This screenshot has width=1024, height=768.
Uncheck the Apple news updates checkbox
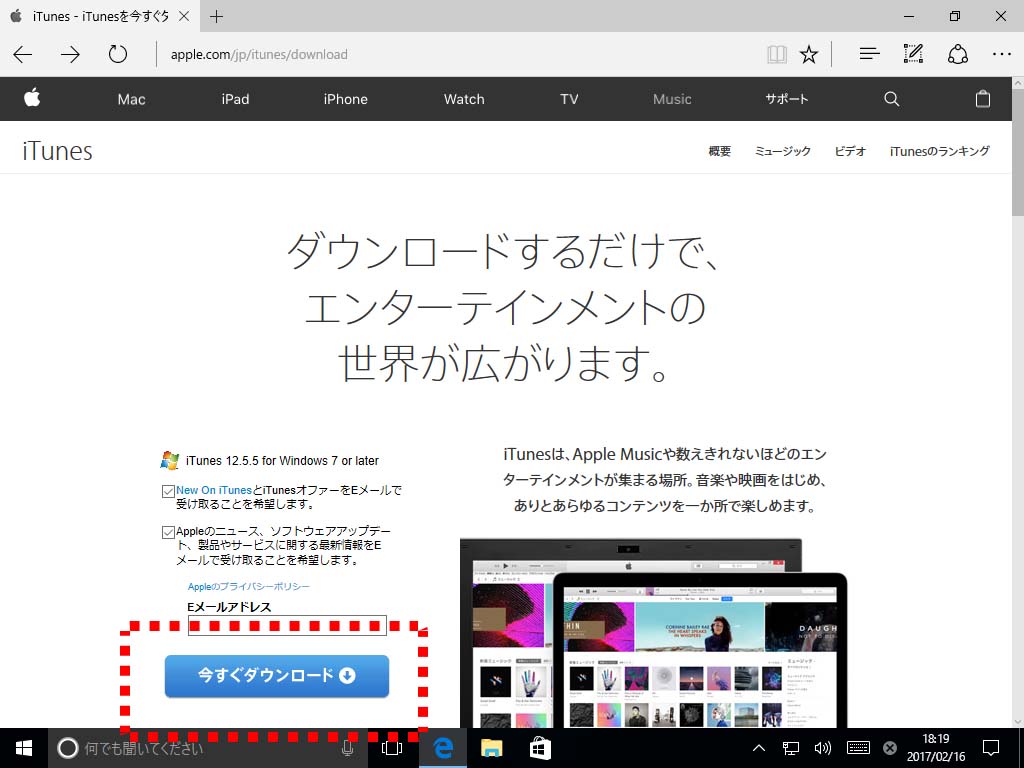point(168,532)
